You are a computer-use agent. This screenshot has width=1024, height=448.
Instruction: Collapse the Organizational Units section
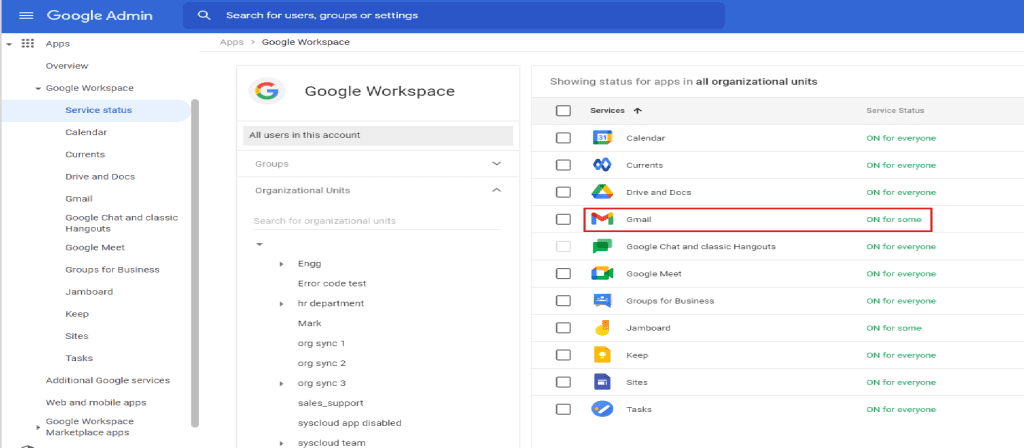tap(497, 190)
